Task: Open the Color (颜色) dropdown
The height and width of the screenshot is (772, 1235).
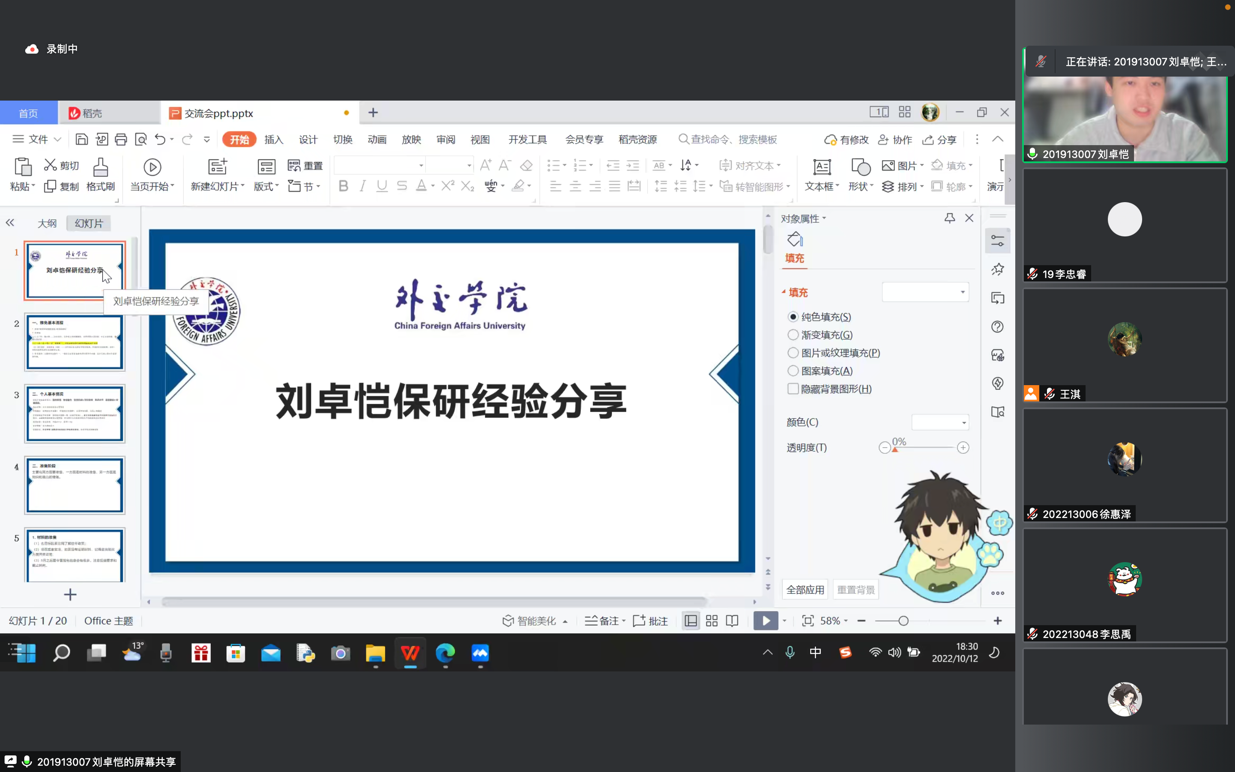Action: [940, 422]
